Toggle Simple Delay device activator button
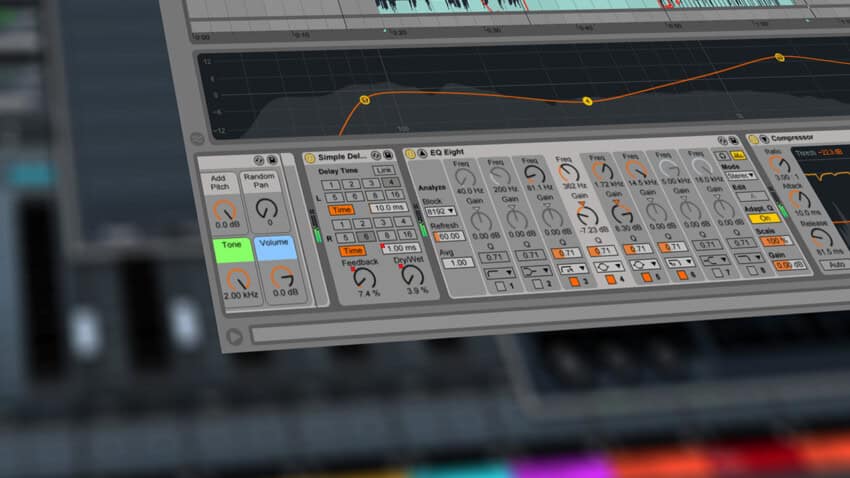The height and width of the screenshot is (478, 850). (310, 158)
